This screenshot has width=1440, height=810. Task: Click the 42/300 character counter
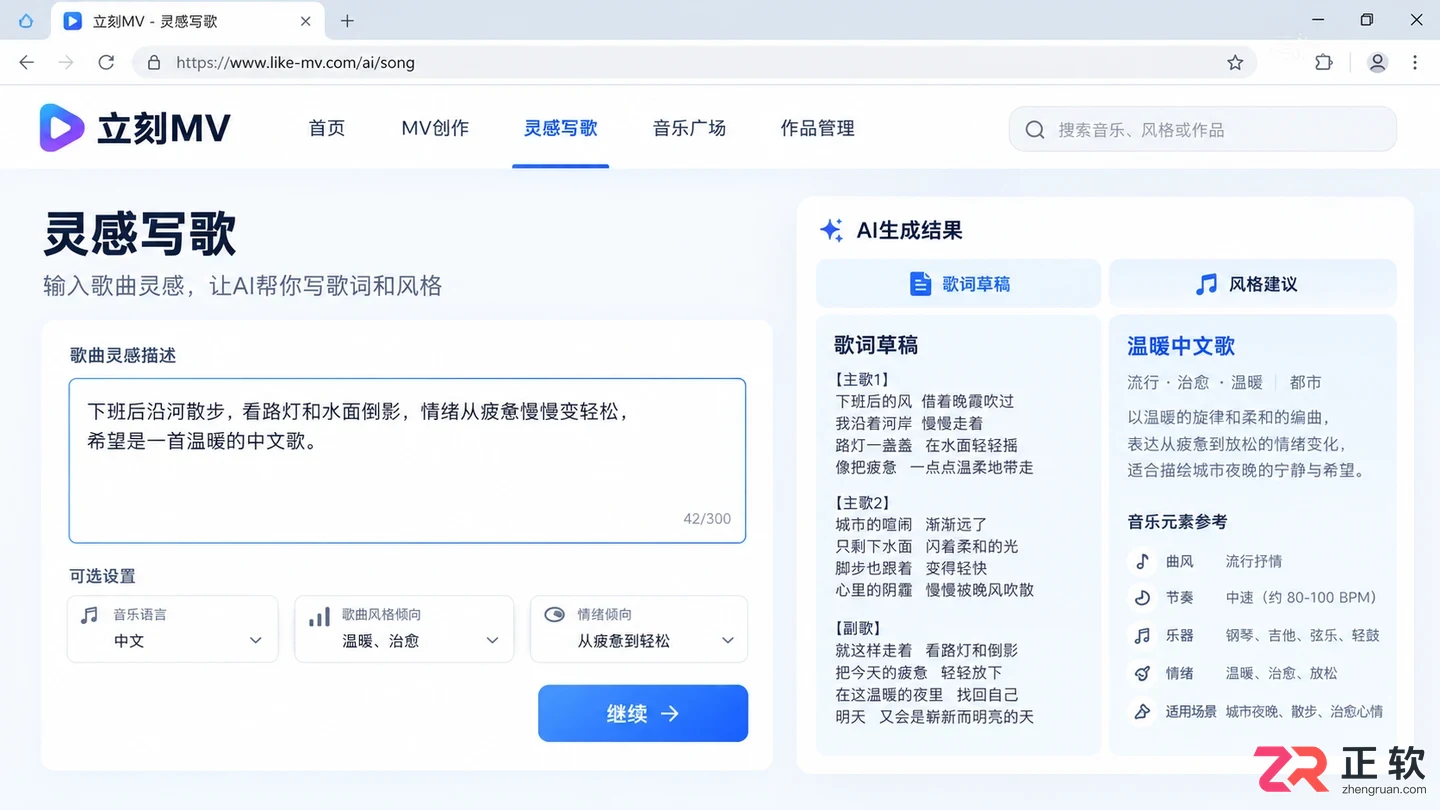707,518
